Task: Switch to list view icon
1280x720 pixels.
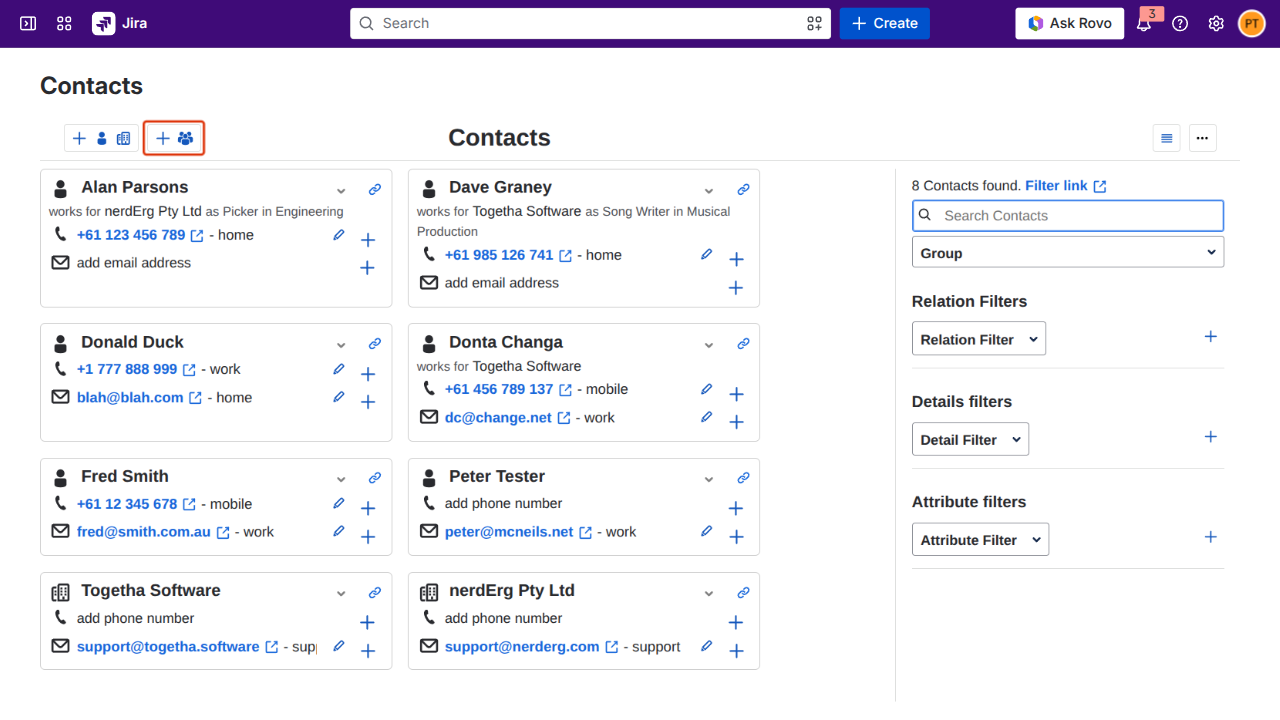Action: 1166,138
